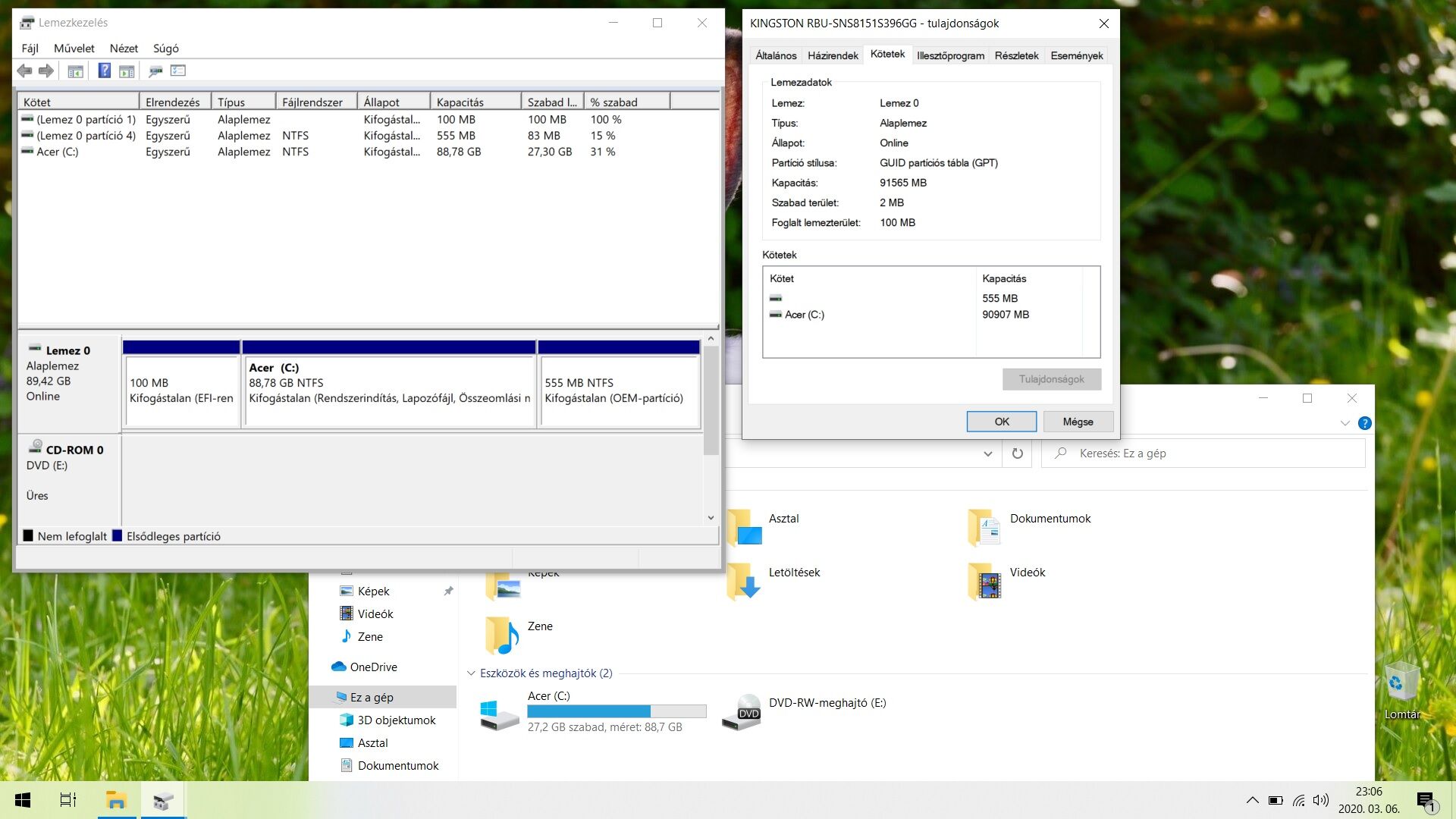Click the blue help icon in Explorer
This screenshot has height=819, width=1456.
(x=1364, y=423)
